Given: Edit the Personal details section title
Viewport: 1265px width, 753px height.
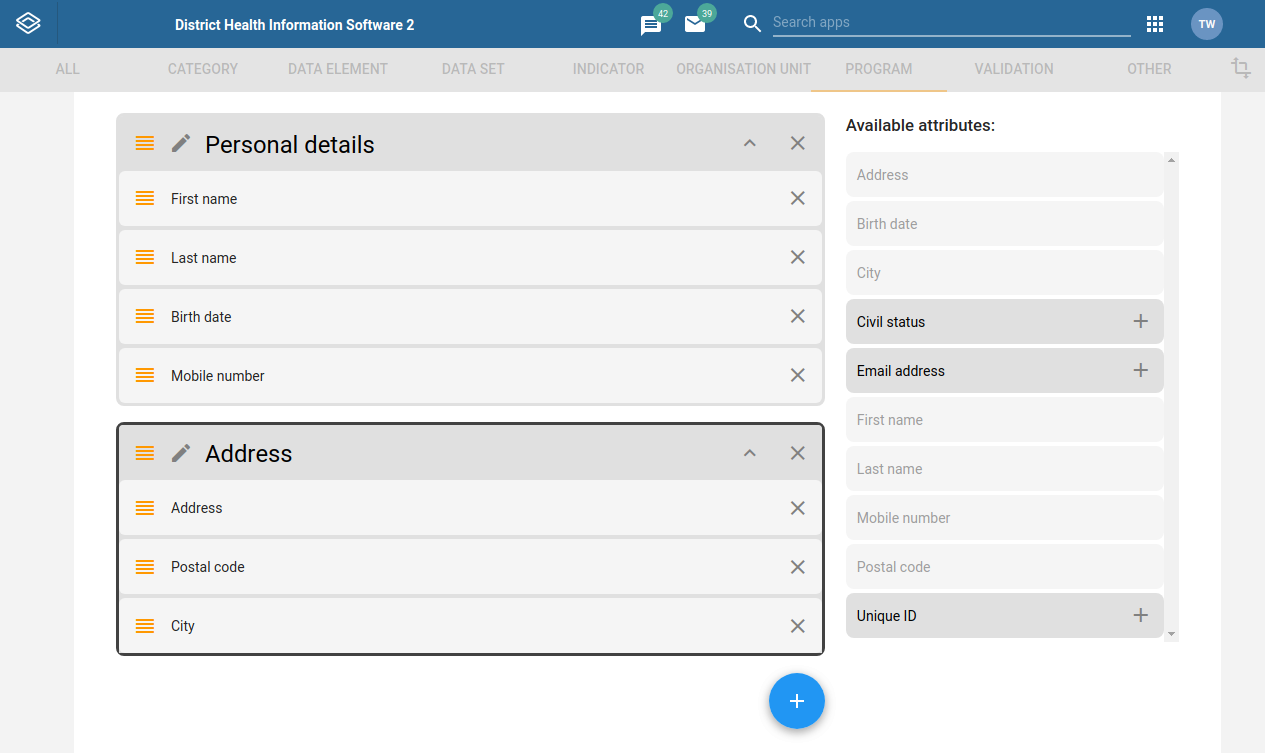Looking at the screenshot, I should coord(180,143).
